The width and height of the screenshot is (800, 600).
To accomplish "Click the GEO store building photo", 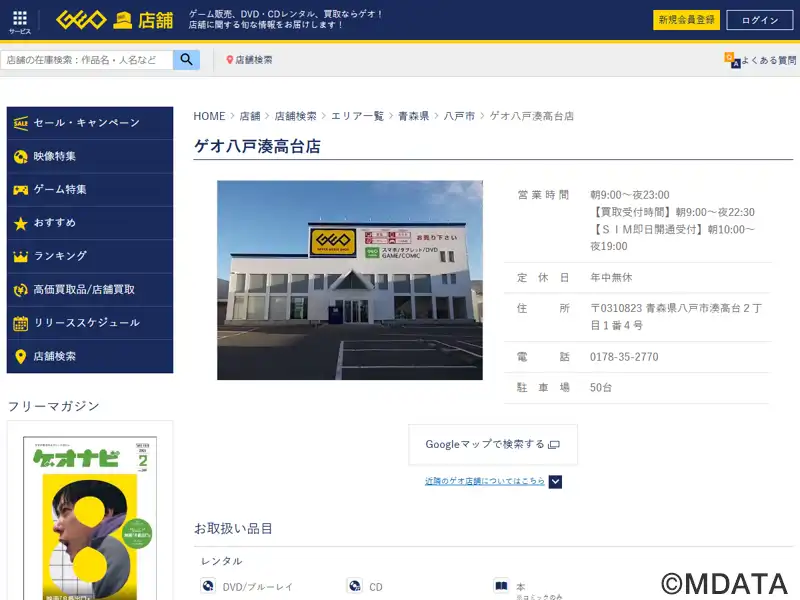I will point(350,280).
